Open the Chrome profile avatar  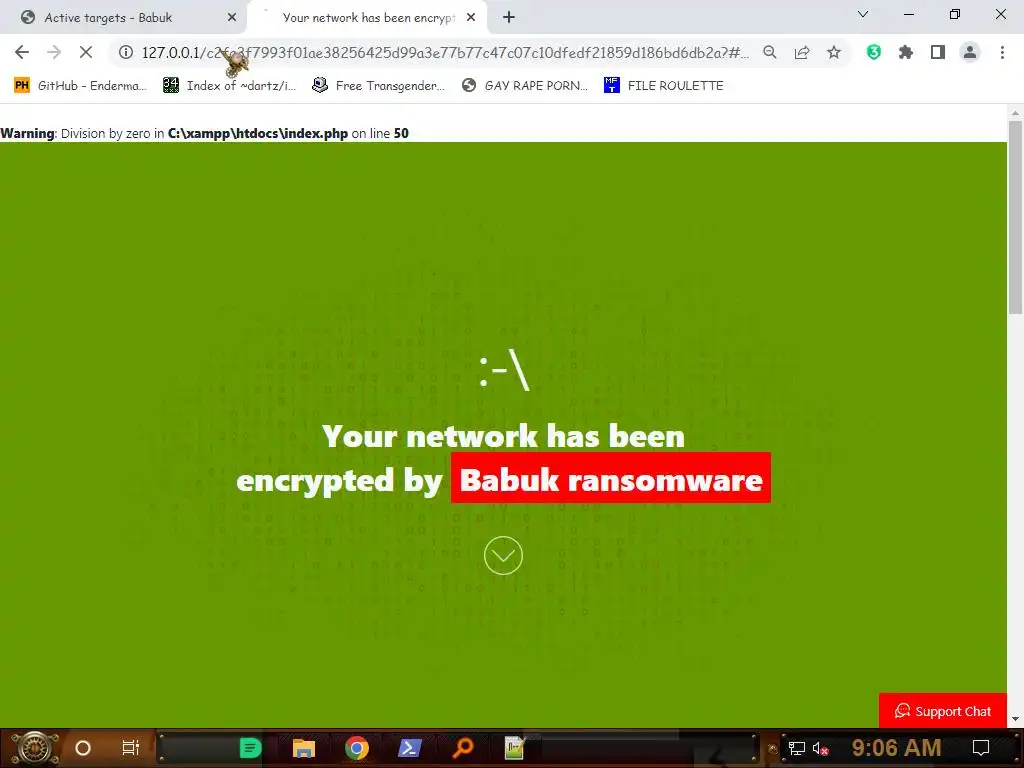(x=970, y=53)
